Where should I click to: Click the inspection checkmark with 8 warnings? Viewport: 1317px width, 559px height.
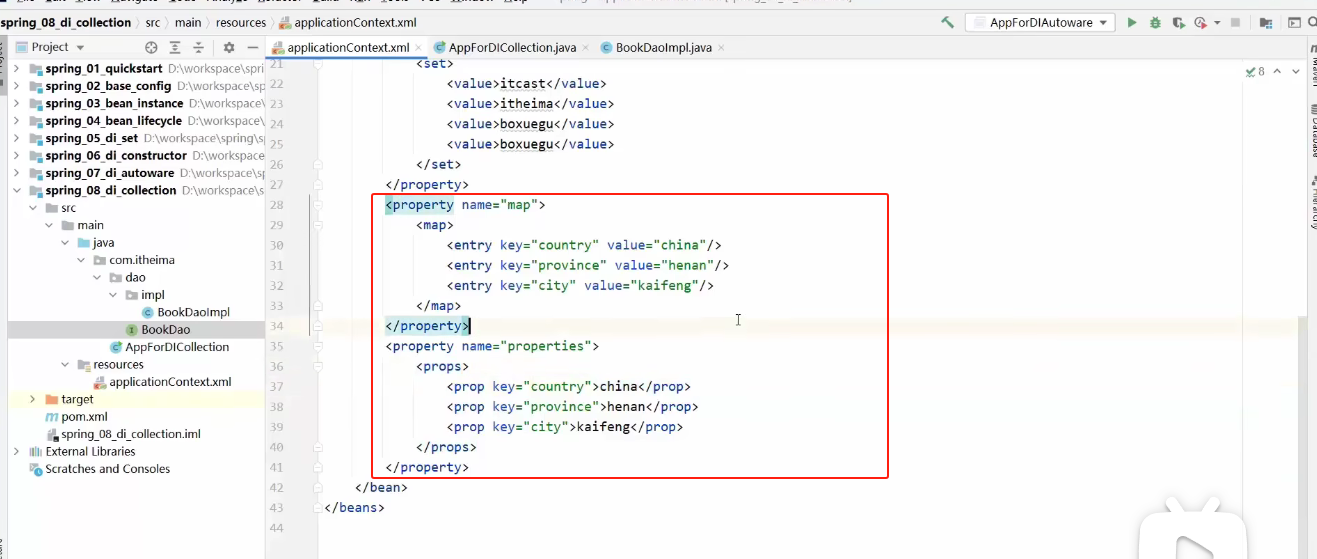(1255, 71)
